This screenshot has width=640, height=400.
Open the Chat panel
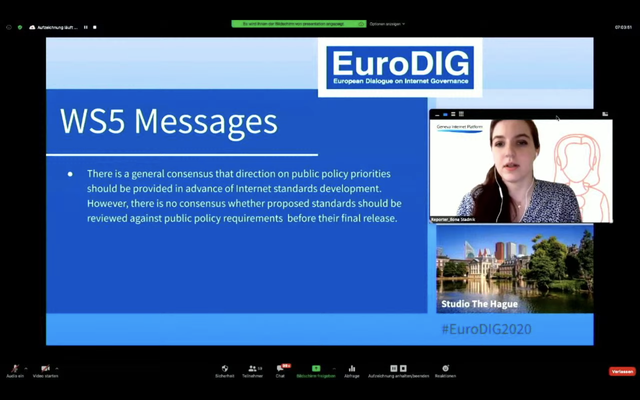(x=280, y=369)
